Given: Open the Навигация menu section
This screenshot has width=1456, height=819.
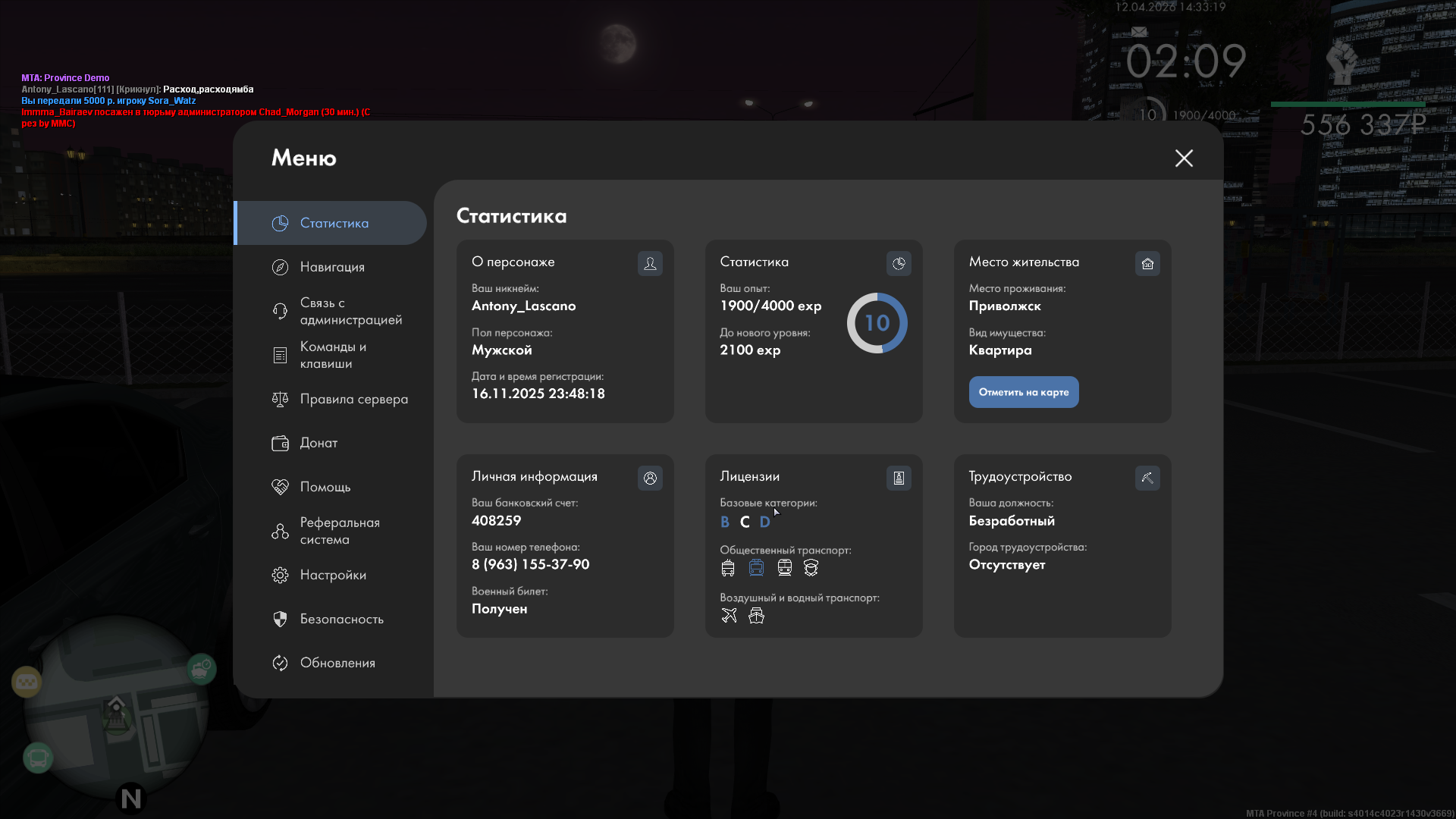Looking at the screenshot, I should [332, 267].
